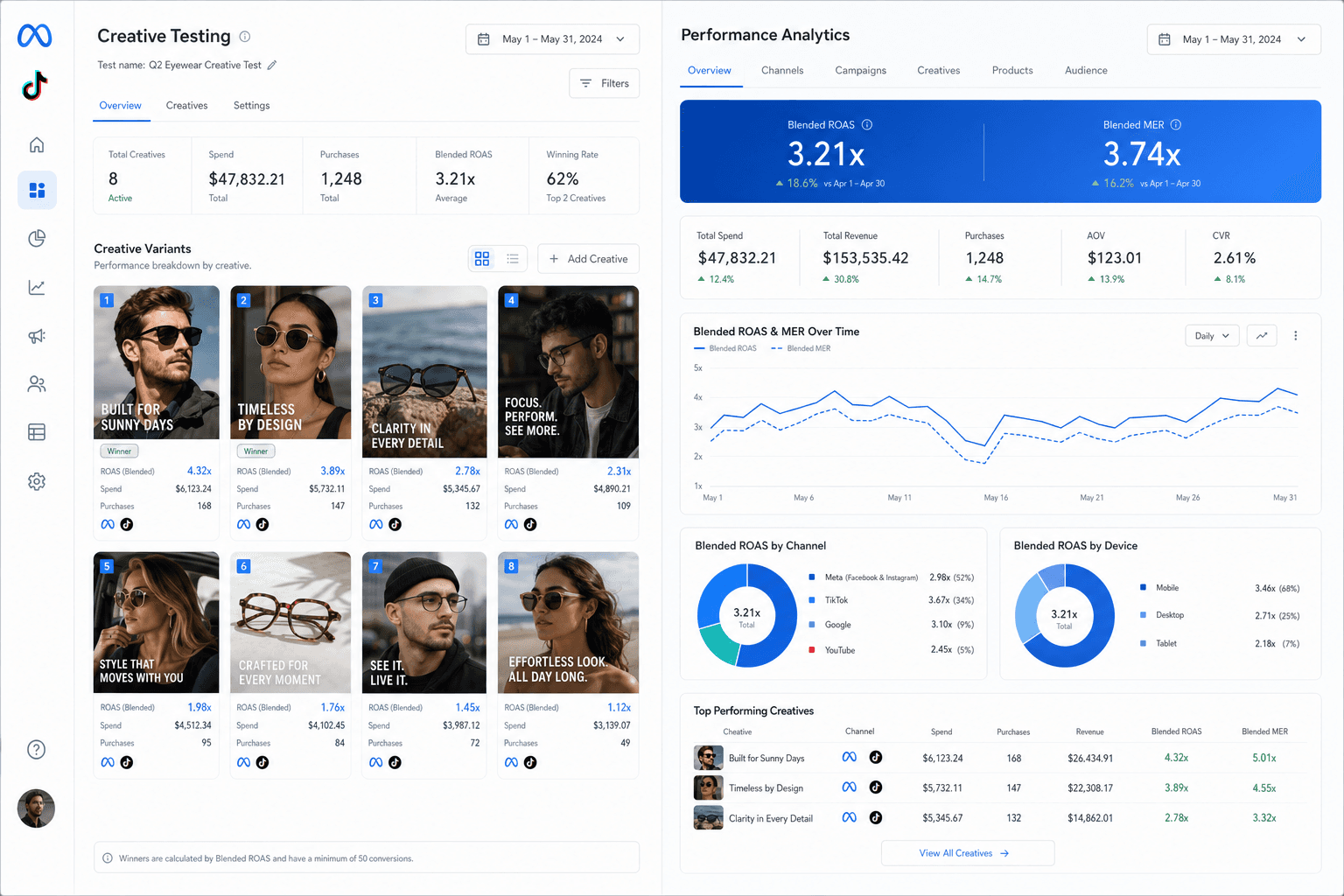Click the winners footnote info icon
This screenshot has width=1344, height=896.
(108, 858)
